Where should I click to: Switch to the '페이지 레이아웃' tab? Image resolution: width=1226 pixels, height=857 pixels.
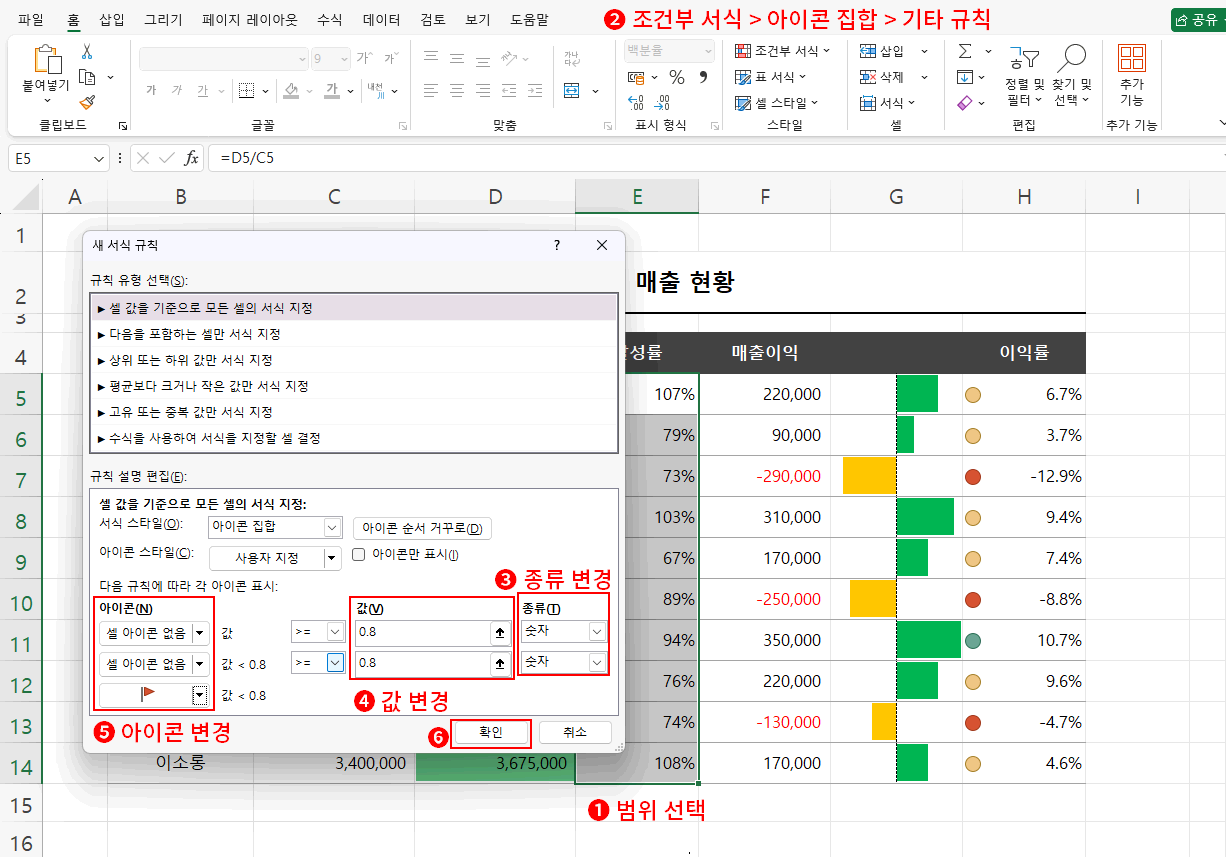point(250,19)
